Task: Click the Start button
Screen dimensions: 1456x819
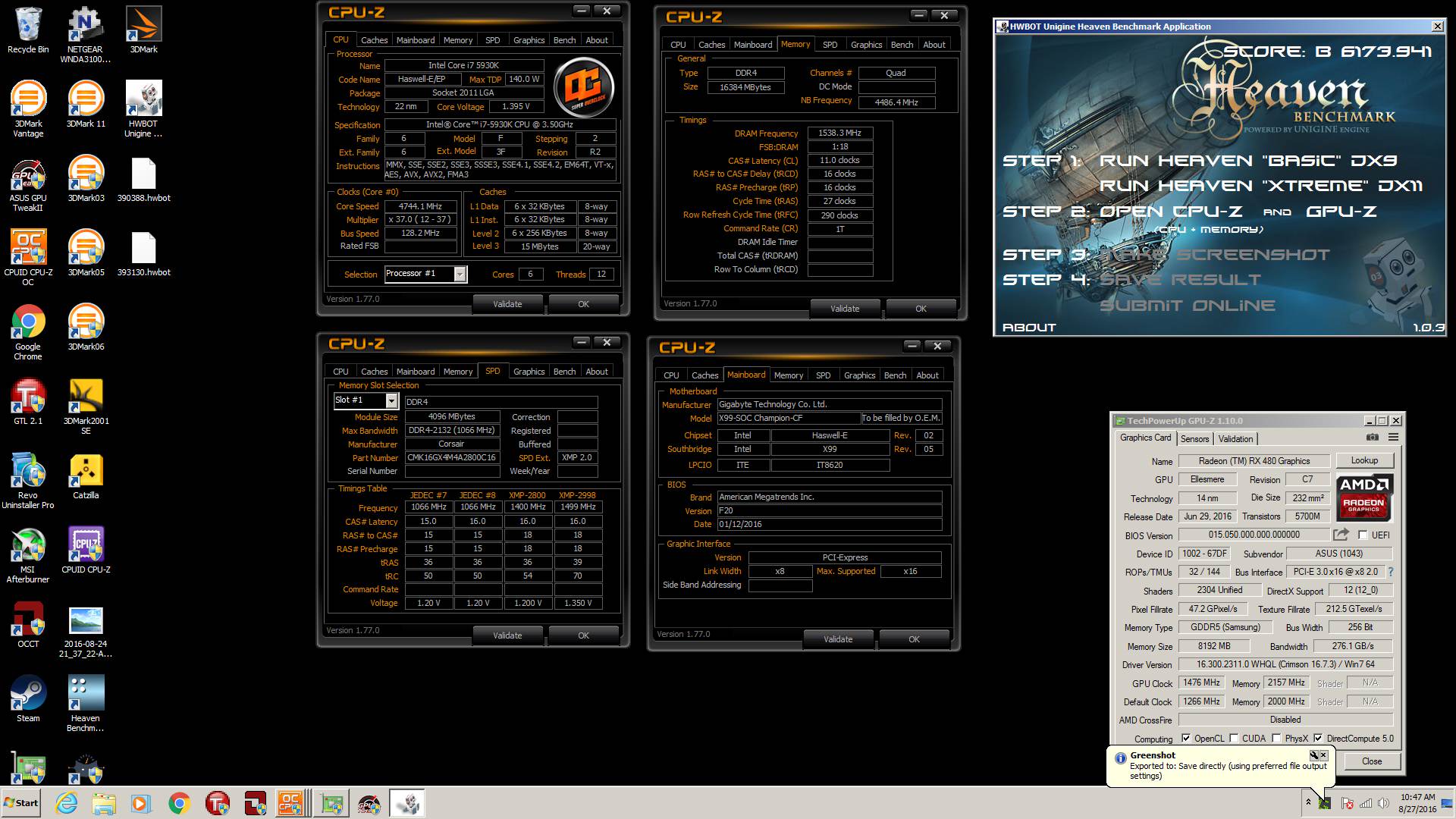Action: tap(21, 803)
